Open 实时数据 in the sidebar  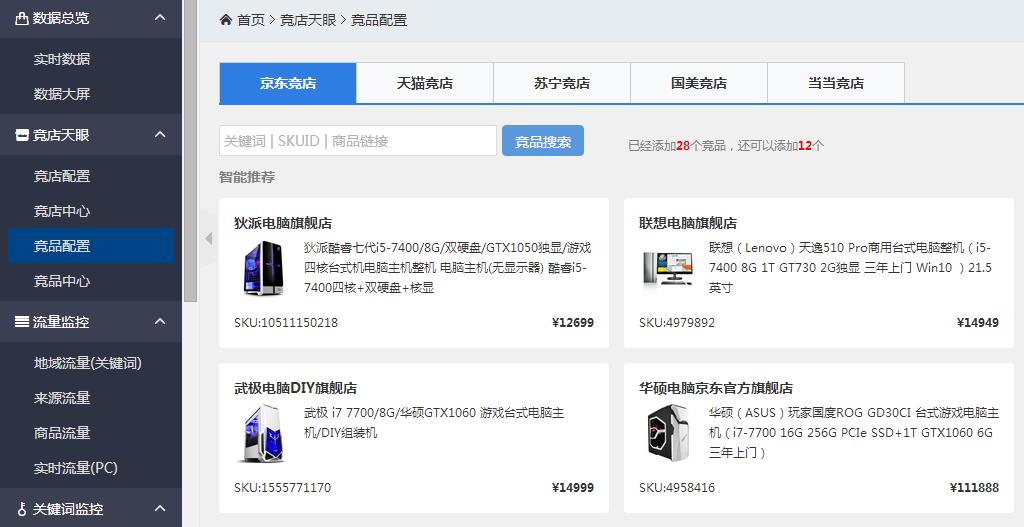pos(62,59)
